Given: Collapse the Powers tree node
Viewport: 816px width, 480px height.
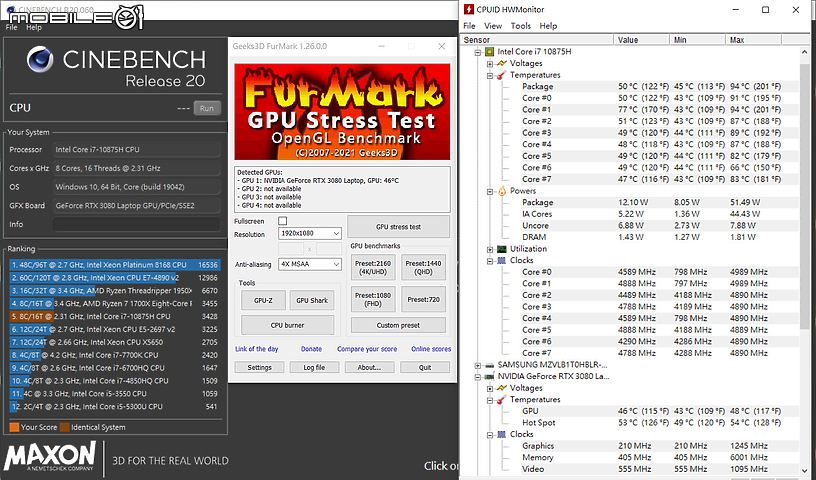Looking at the screenshot, I should [490, 192].
